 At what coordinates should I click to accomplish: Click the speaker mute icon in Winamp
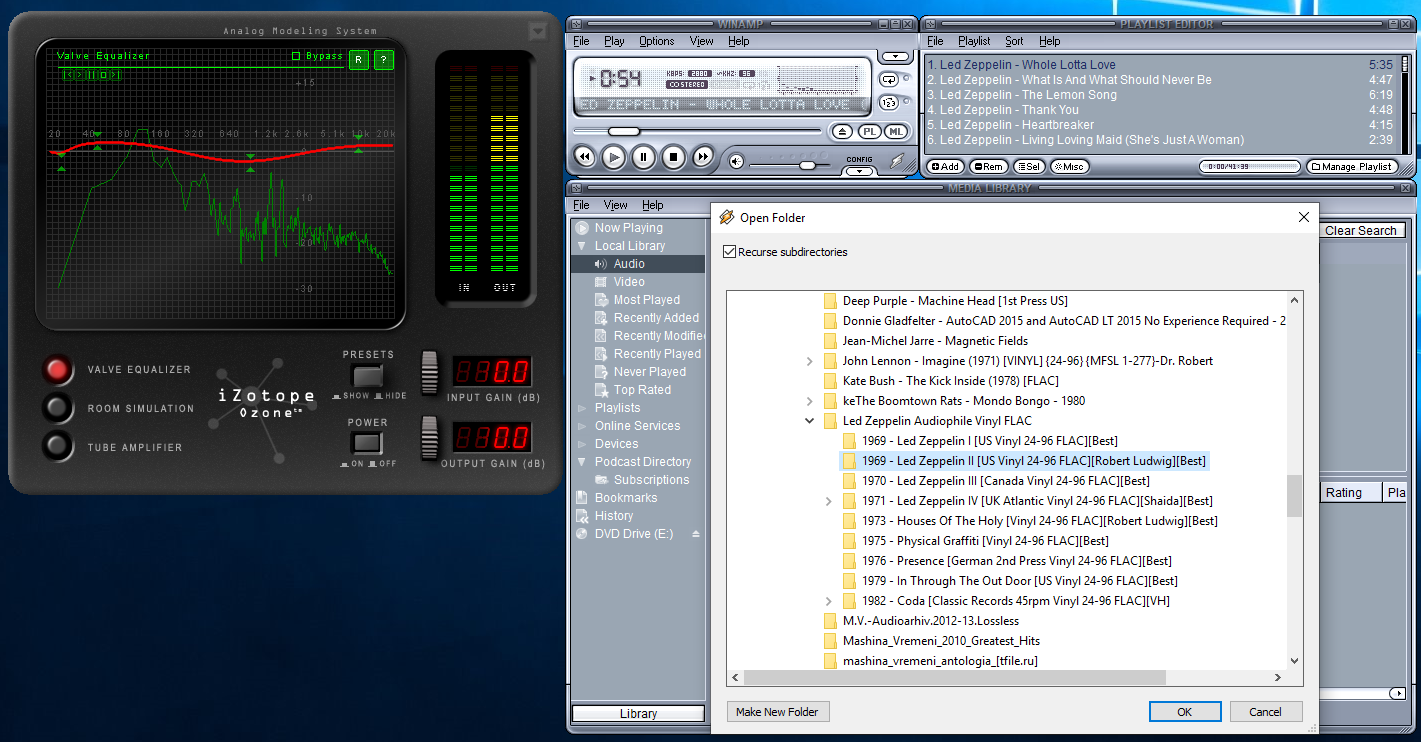pyautogui.click(x=736, y=161)
